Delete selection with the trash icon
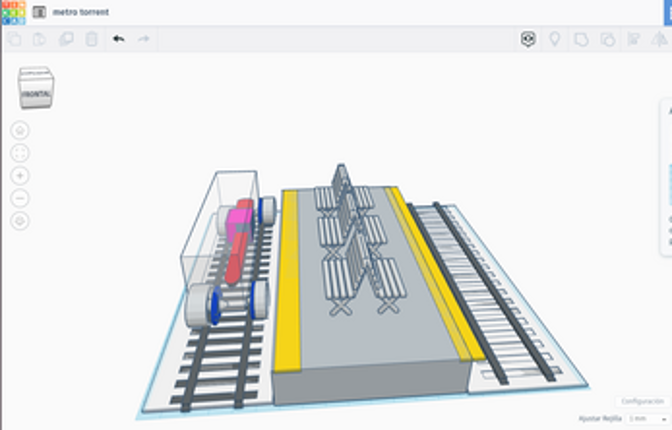The width and height of the screenshot is (672, 430). [x=92, y=39]
